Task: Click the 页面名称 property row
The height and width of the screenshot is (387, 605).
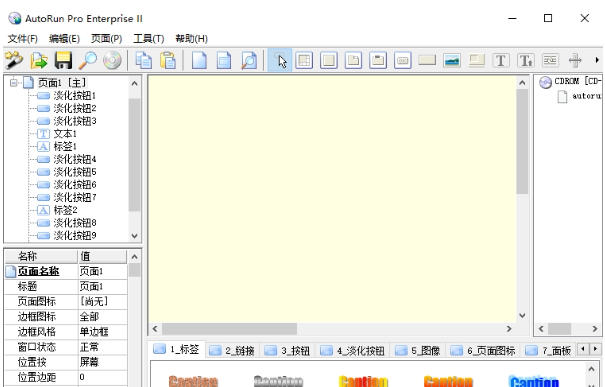Action: click(x=66, y=271)
